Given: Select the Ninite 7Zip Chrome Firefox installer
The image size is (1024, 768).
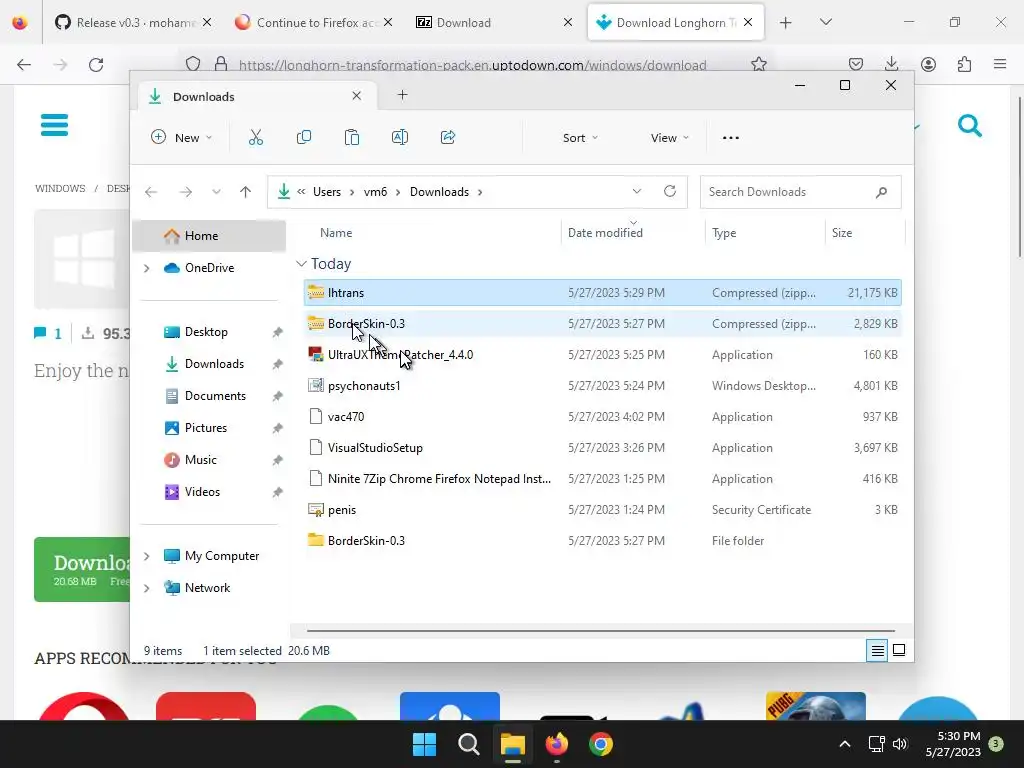Looking at the screenshot, I should (x=602, y=479).
